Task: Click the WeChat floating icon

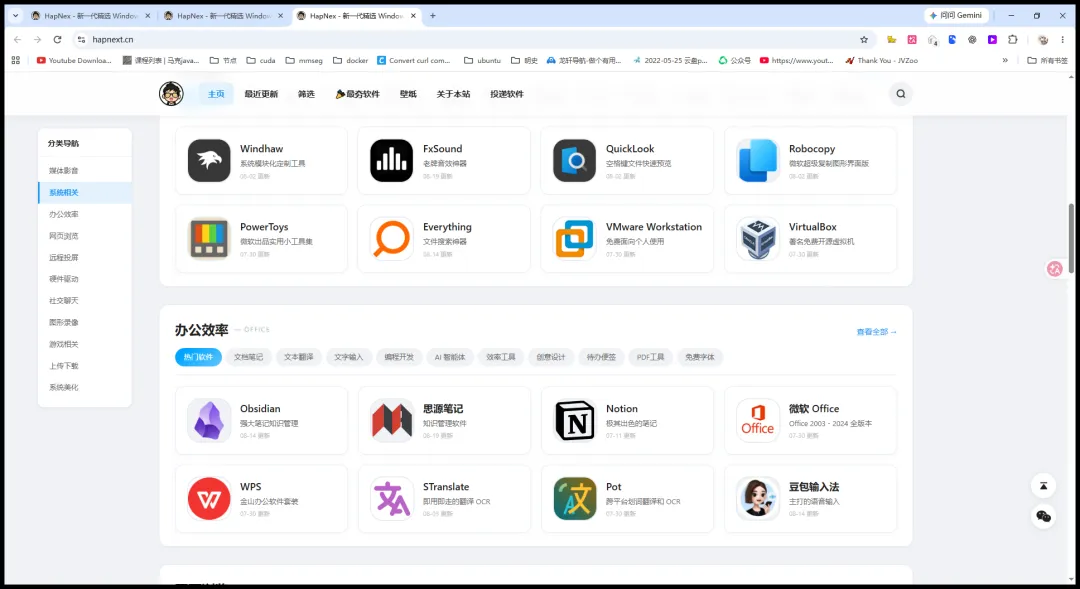Action: click(x=1043, y=516)
